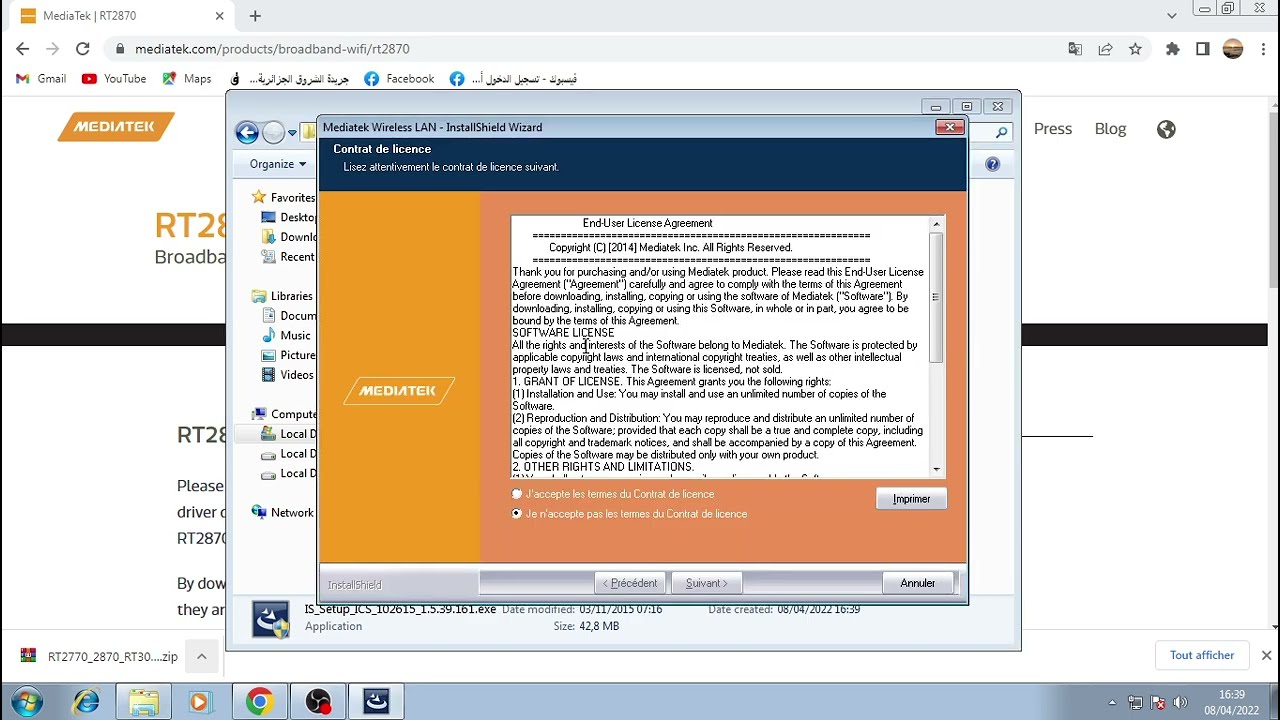
Task: Go back with the Précédent button
Action: (629, 583)
